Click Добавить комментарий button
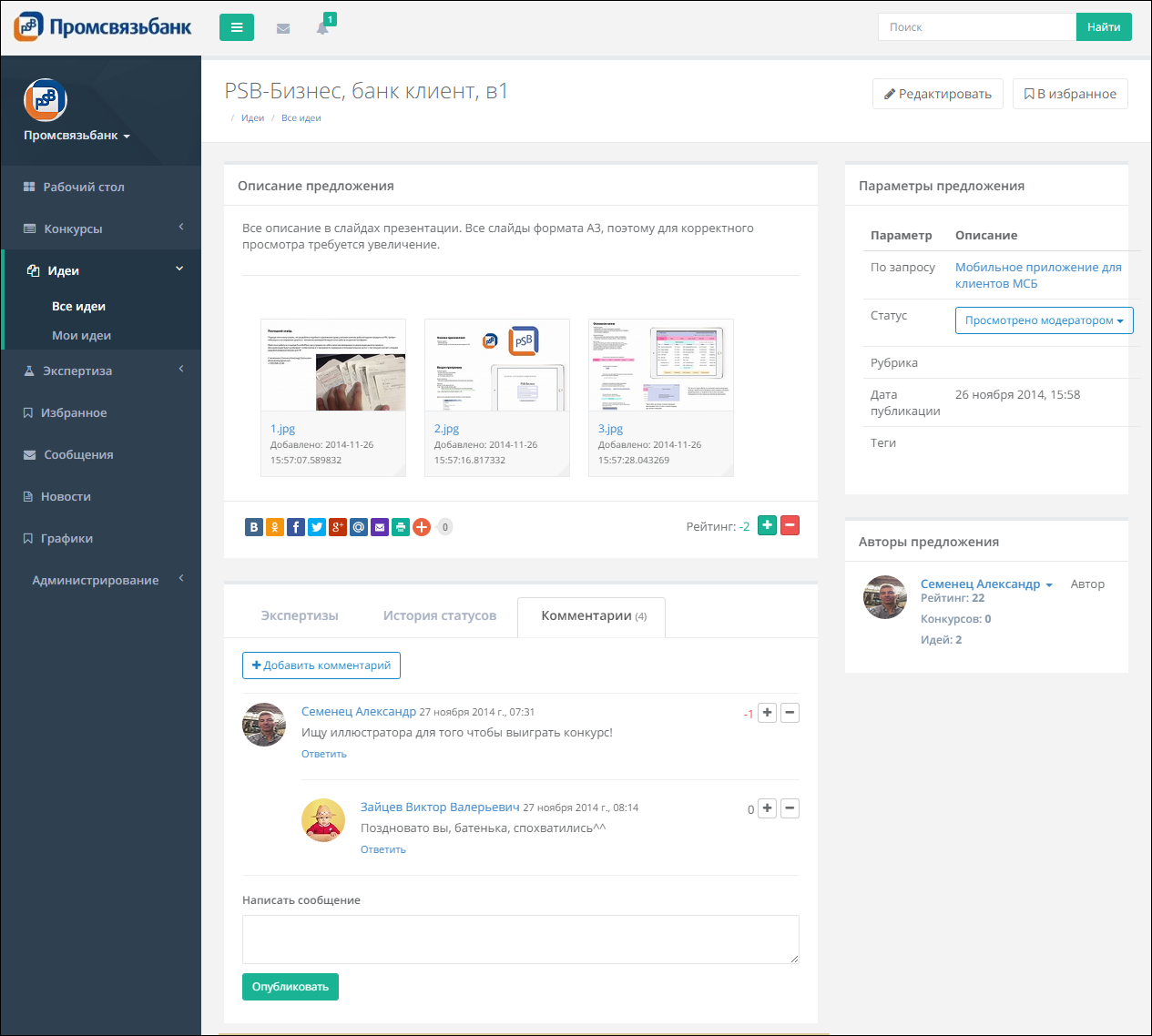1152x1036 pixels. click(321, 665)
